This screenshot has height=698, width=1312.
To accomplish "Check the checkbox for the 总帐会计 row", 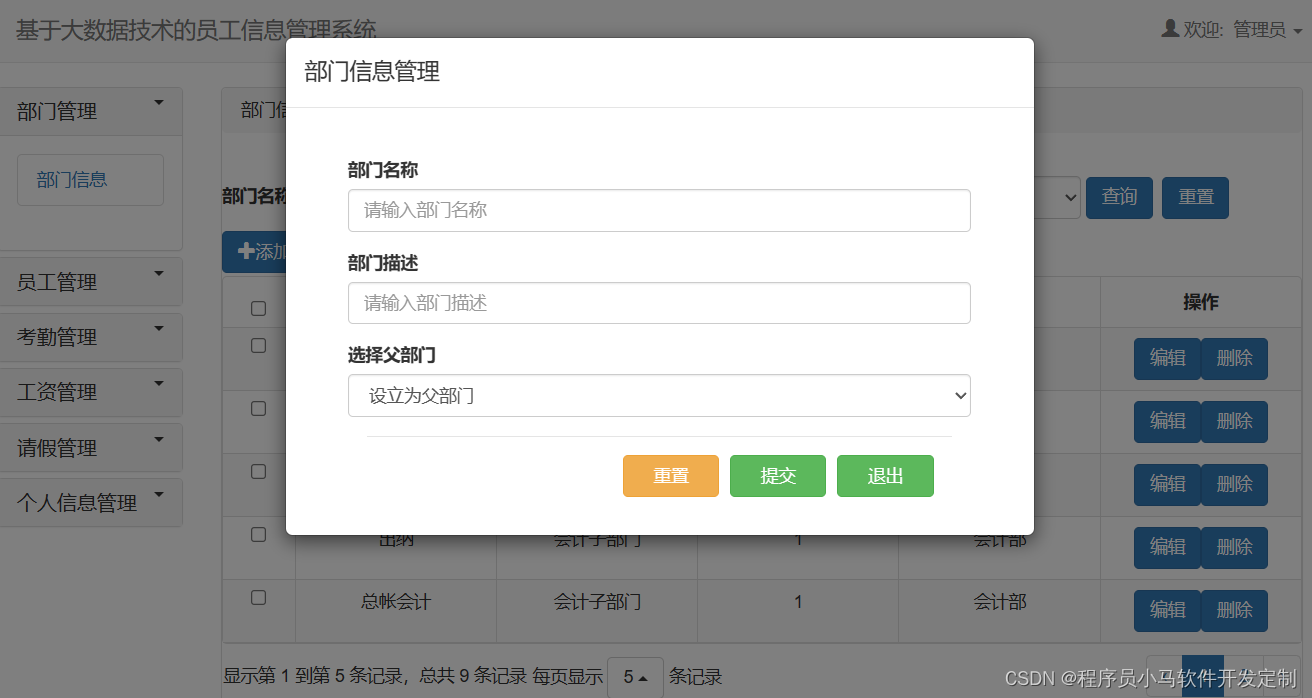I will (257, 597).
